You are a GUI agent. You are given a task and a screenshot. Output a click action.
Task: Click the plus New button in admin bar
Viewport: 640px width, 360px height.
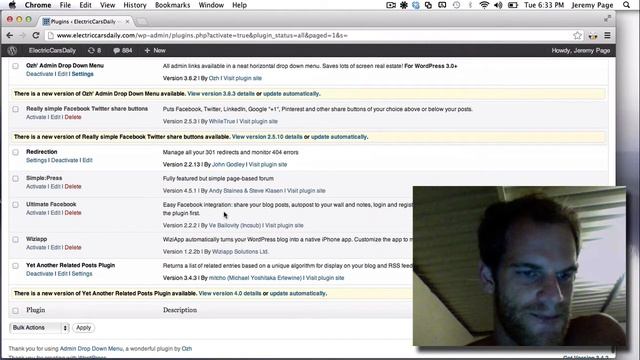click(155, 51)
